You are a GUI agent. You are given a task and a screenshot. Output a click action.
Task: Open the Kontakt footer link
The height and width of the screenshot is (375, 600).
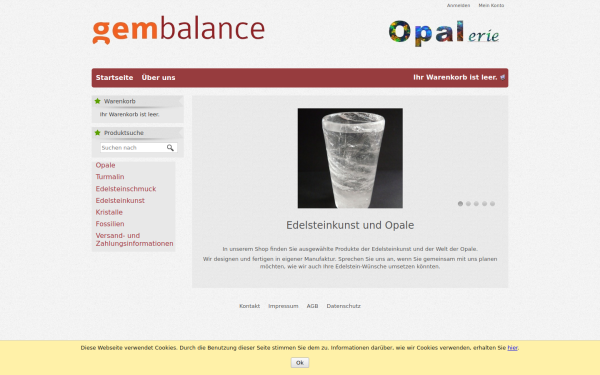tap(249, 306)
